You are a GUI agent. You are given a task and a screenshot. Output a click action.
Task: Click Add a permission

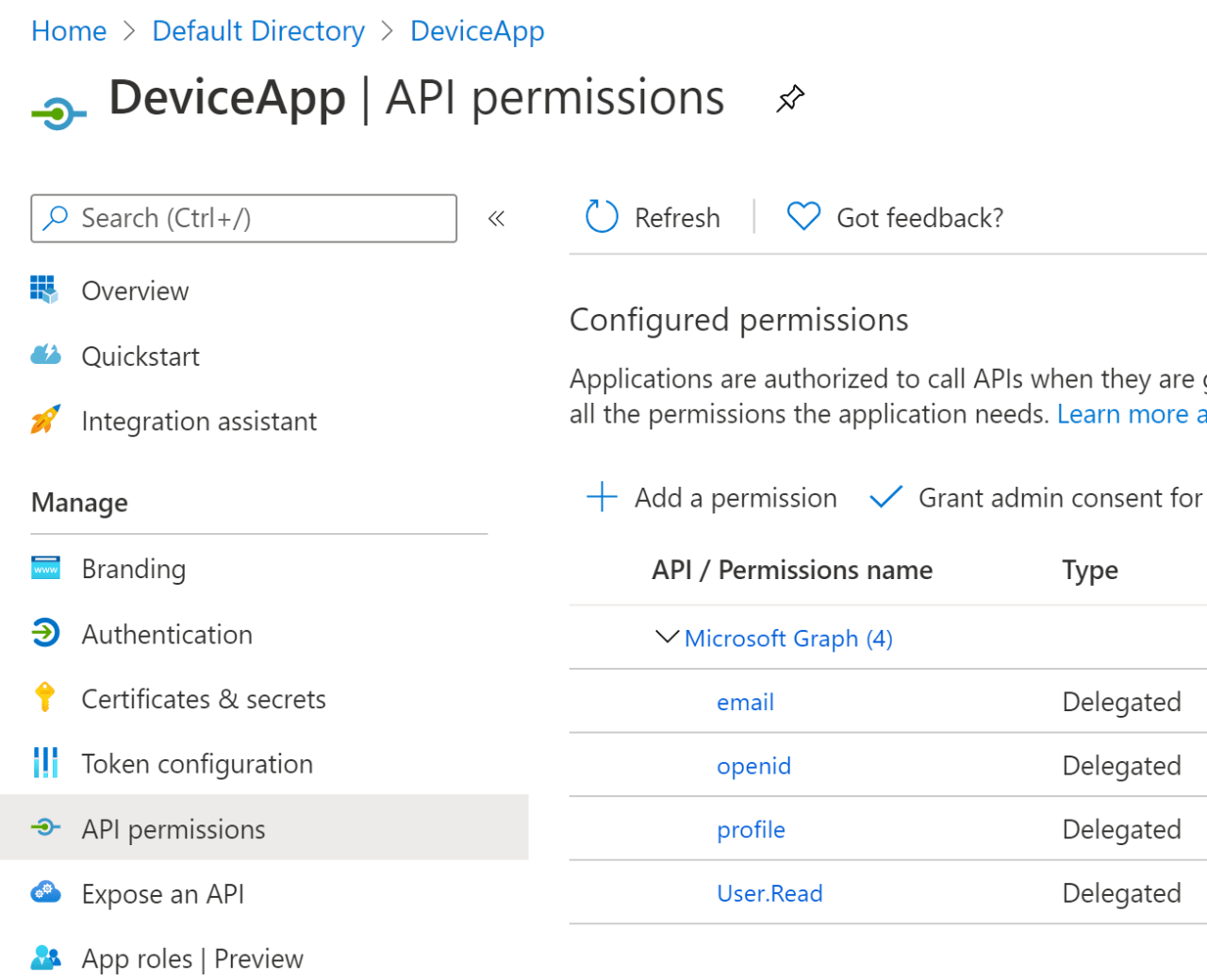point(711,497)
